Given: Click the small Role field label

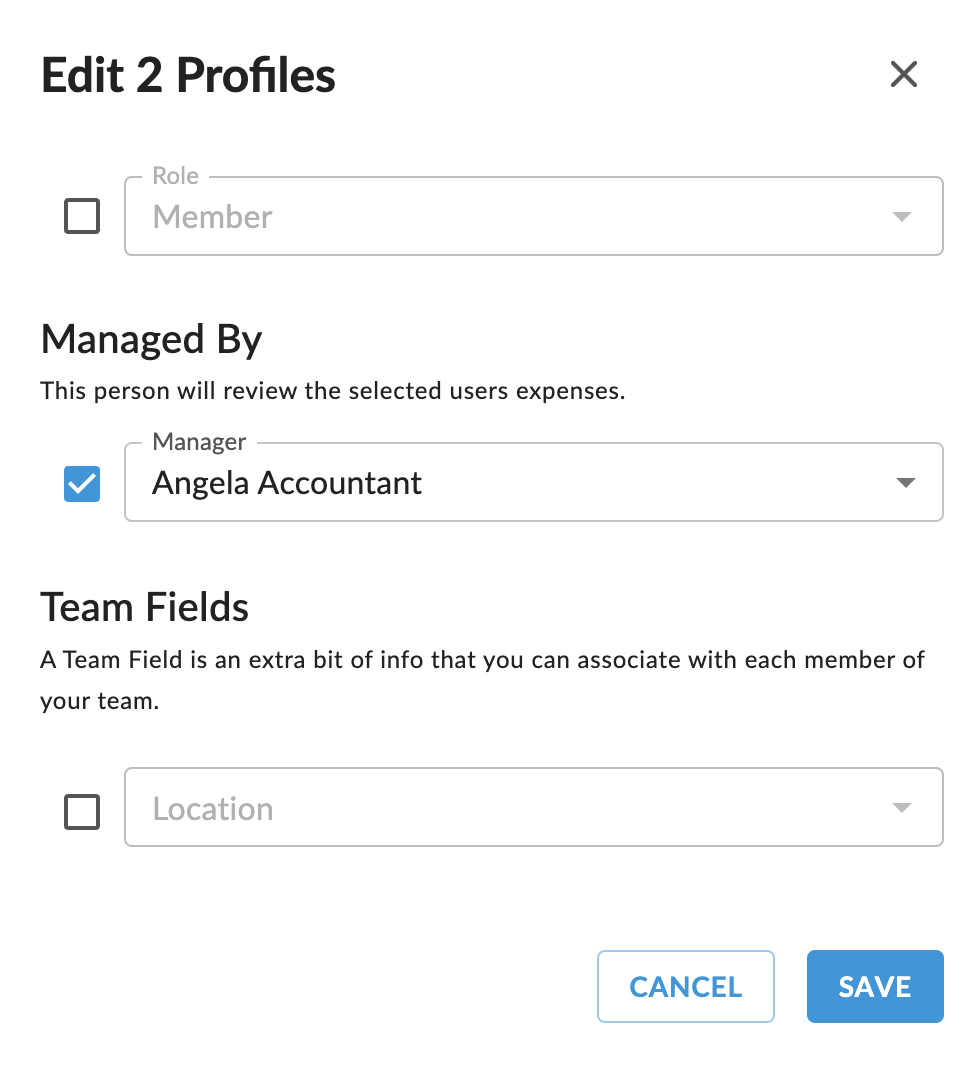Looking at the screenshot, I should 175,176.
